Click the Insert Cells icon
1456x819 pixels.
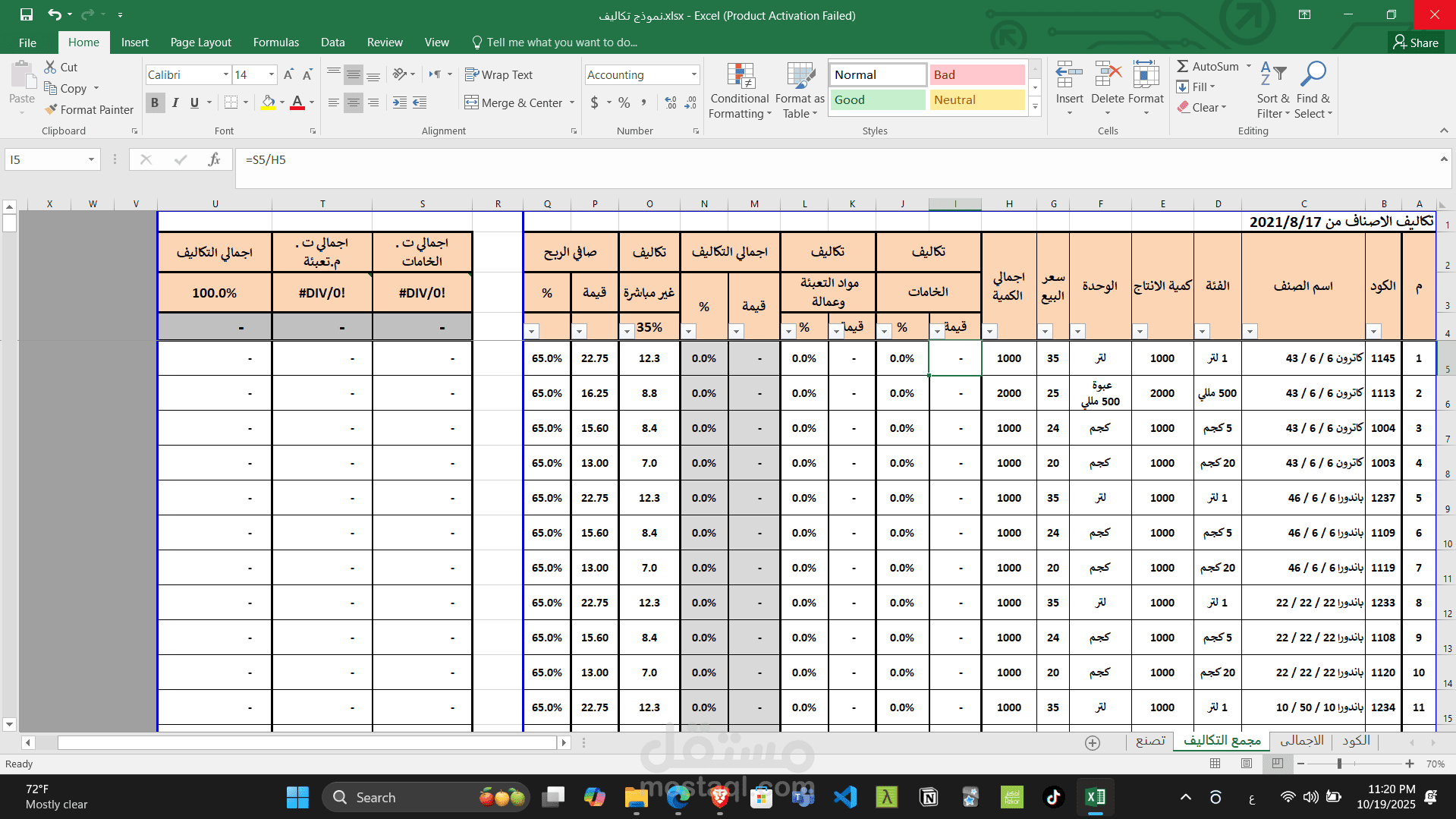pyautogui.click(x=1069, y=75)
